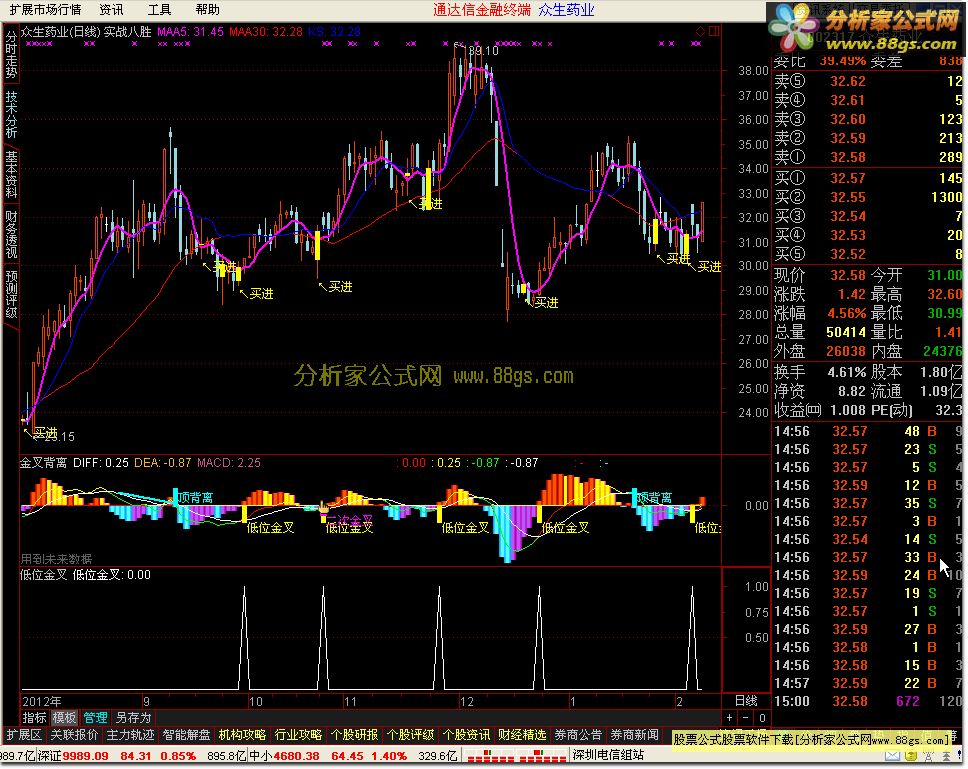Open 预测评级 side tab

click(10, 294)
